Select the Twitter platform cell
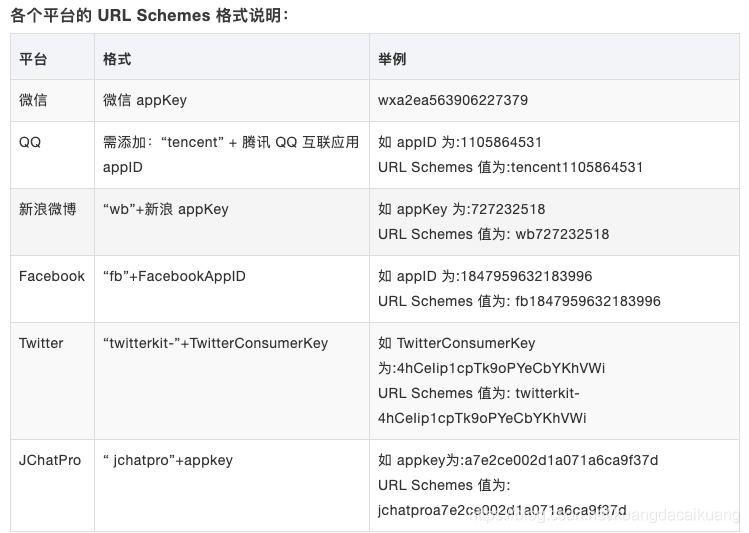749x533 pixels. (x=41, y=343)
